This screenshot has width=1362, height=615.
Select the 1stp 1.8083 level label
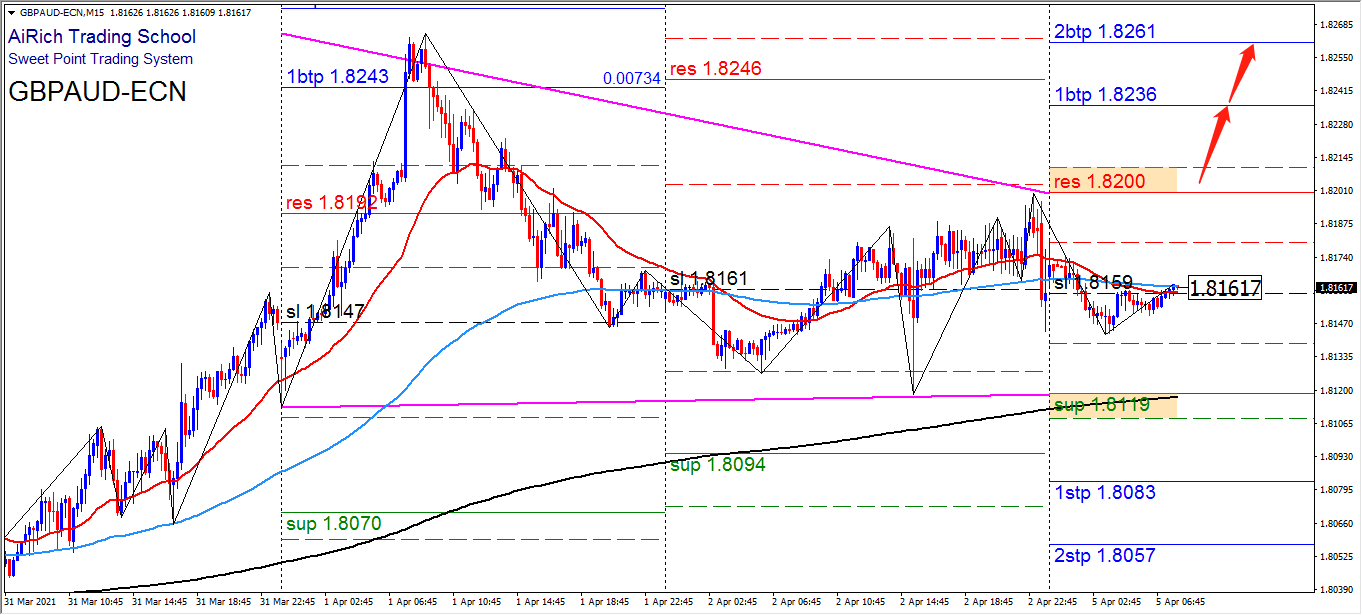pos(1105,492)
